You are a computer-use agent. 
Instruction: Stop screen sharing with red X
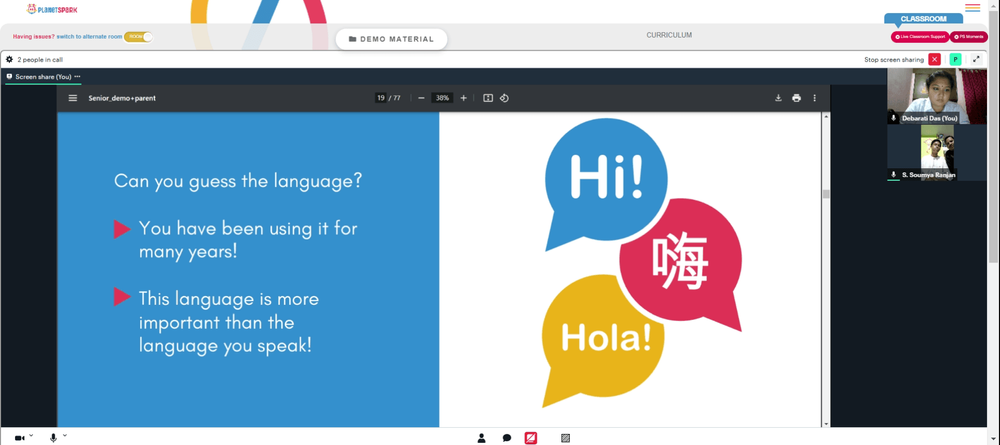tap(934, 59)
